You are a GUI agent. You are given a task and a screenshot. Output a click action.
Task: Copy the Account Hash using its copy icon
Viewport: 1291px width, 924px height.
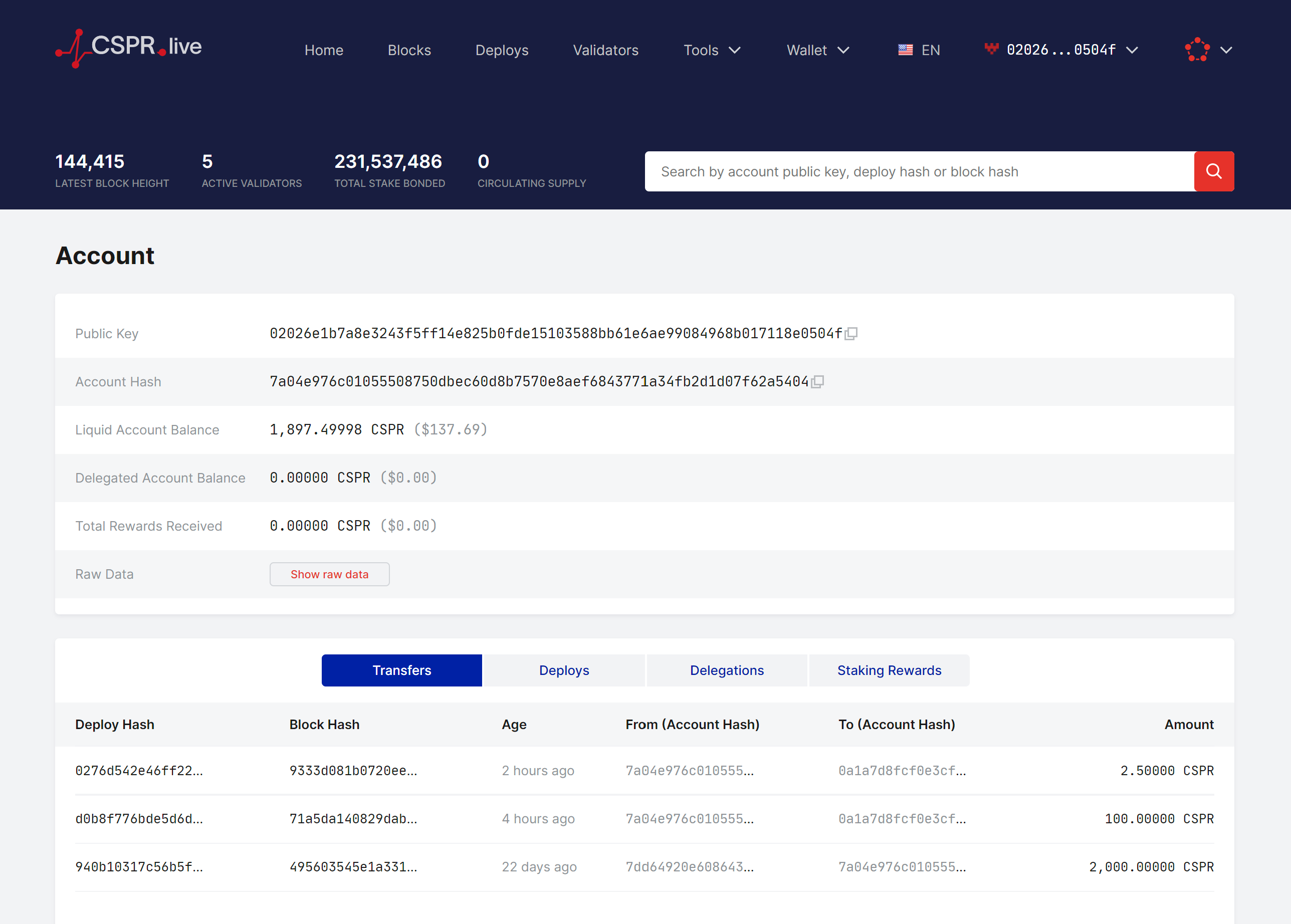coord(818,382)
